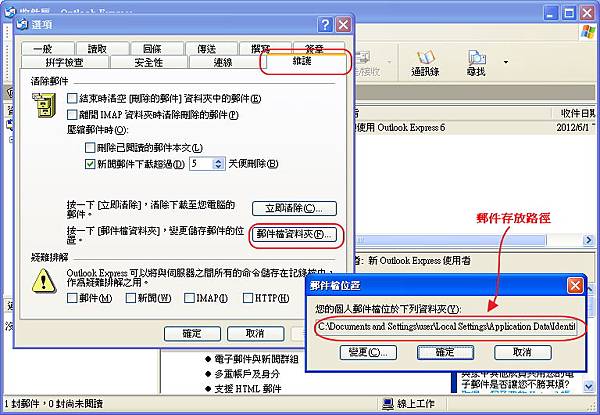
Task: Close the Options dialog with X
Action: [344, 25]
